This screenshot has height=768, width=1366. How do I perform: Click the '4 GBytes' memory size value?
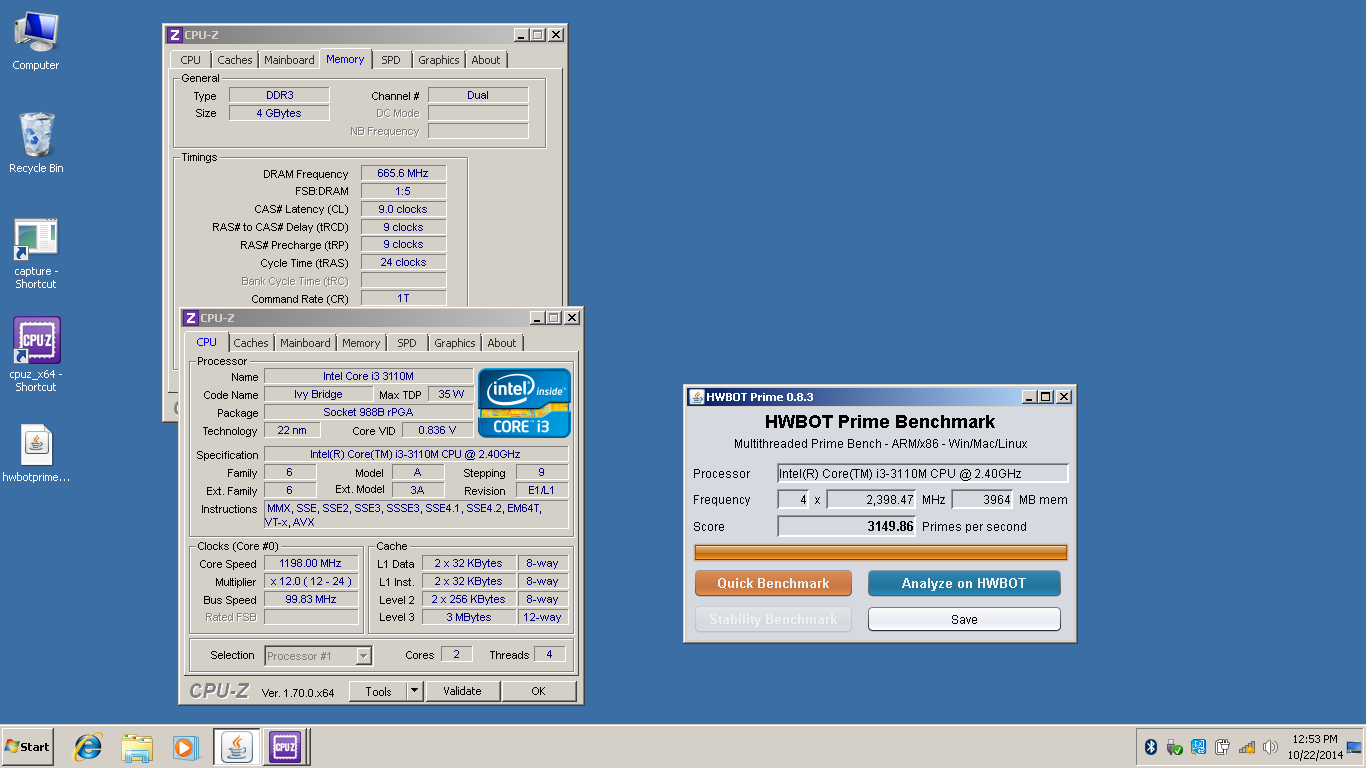coord(279,113)
